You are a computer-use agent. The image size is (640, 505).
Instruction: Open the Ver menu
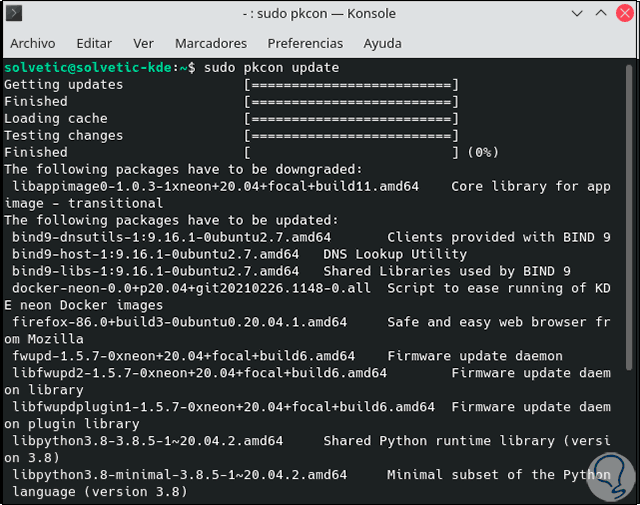click(144, 44)
